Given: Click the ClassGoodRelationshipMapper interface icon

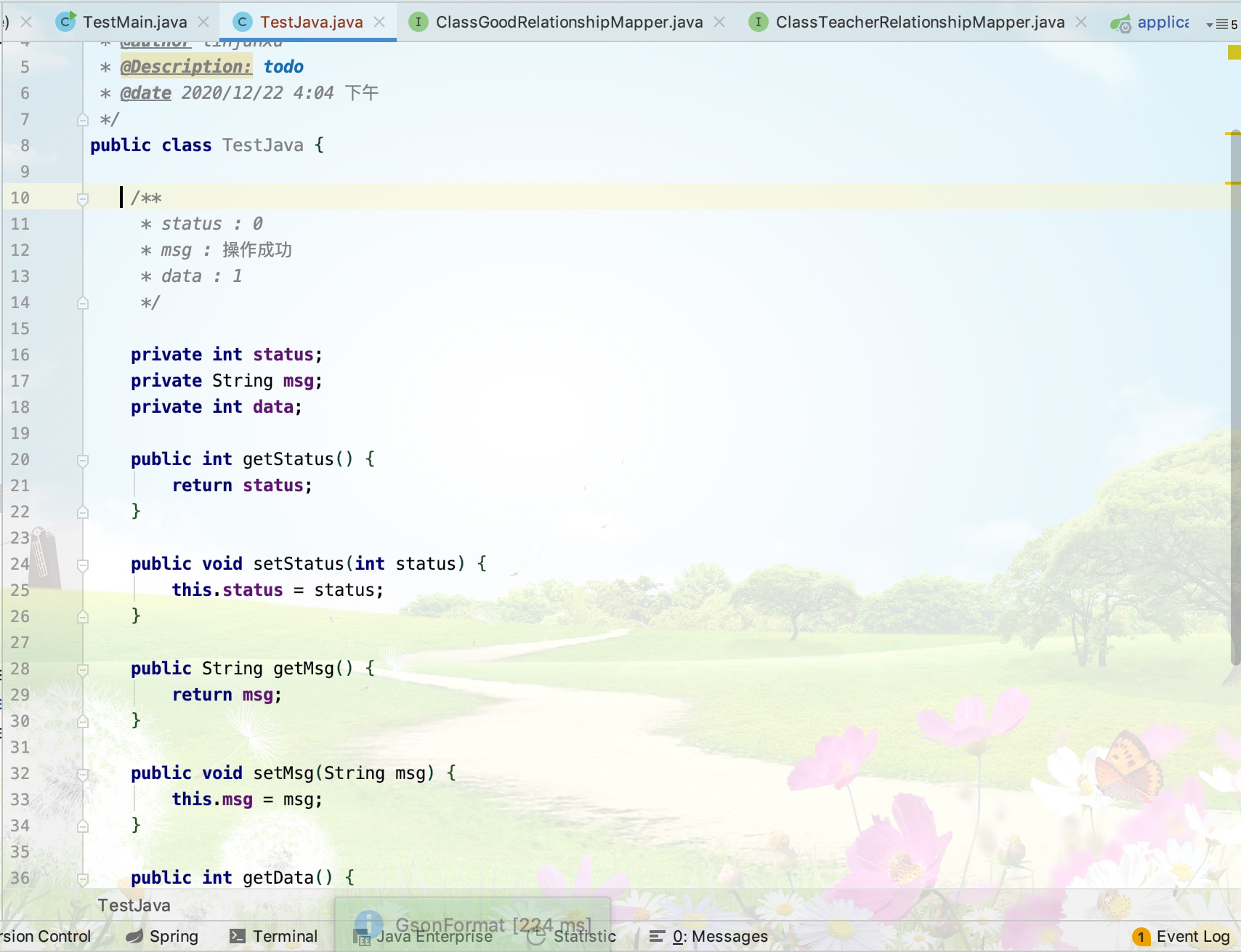Looking at the screenshot, I should 418,23.
